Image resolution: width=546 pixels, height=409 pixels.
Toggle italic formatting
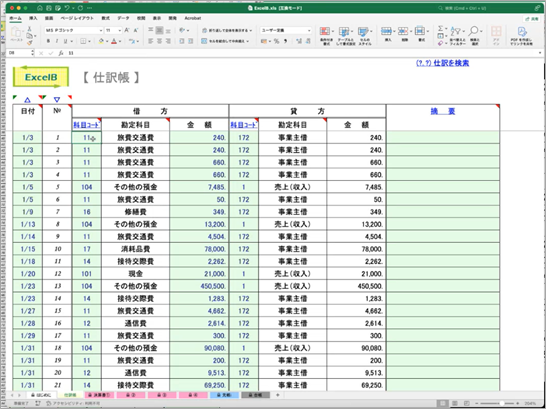tap(57, 41)
